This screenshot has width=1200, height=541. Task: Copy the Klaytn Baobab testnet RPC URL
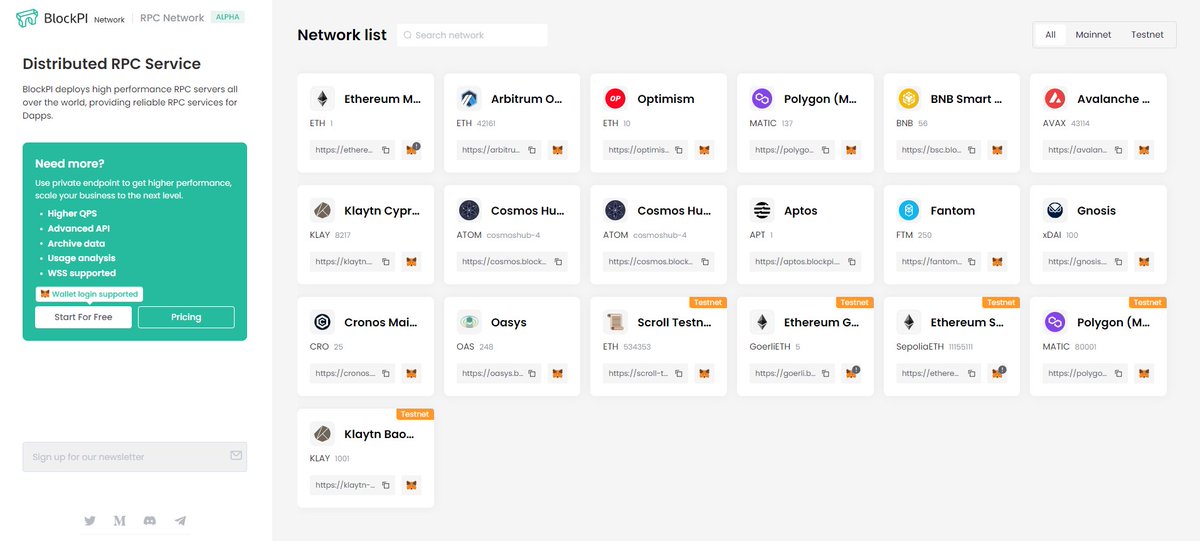click(385, 485)
